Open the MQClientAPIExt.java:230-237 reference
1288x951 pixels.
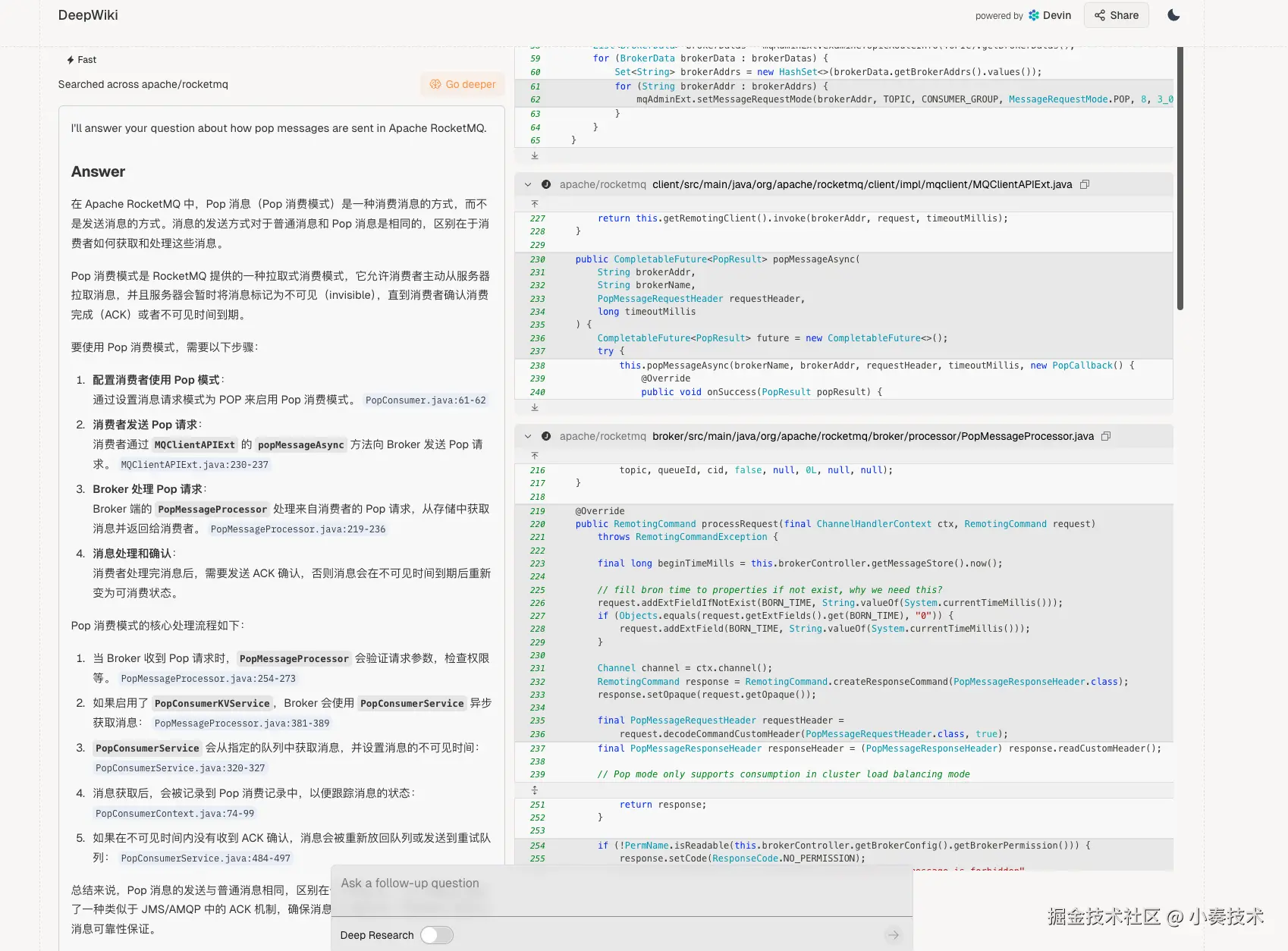tap(195, 465)
